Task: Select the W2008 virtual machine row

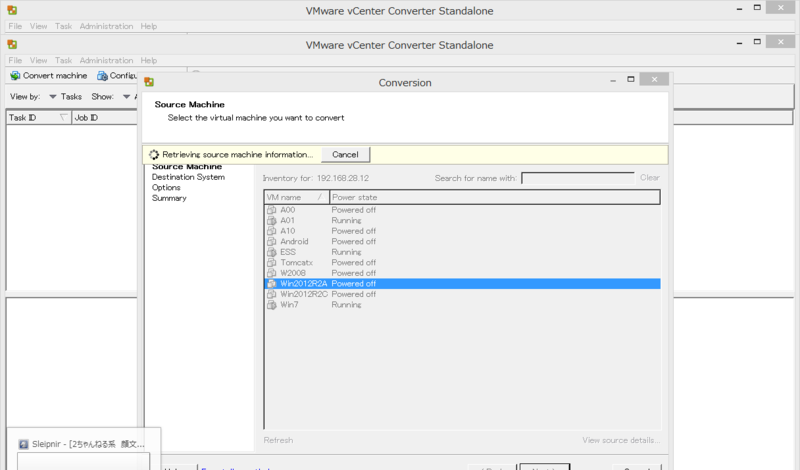Action: (462, 273)
